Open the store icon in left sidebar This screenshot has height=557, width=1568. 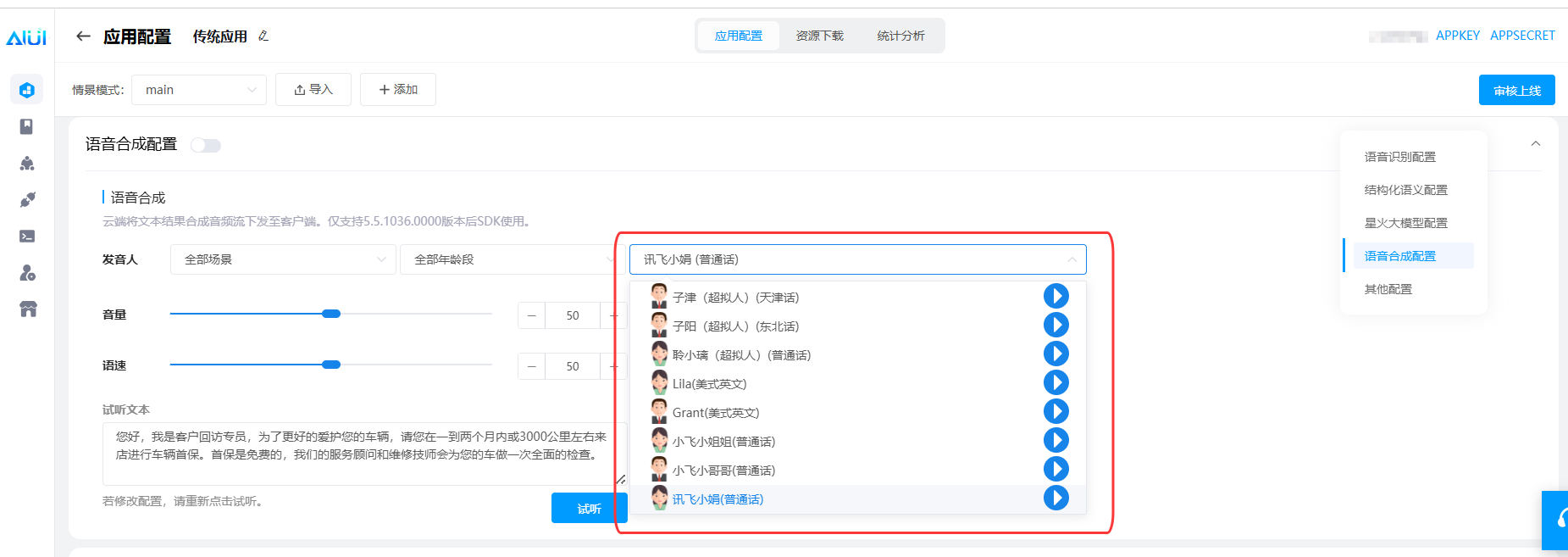28,309
